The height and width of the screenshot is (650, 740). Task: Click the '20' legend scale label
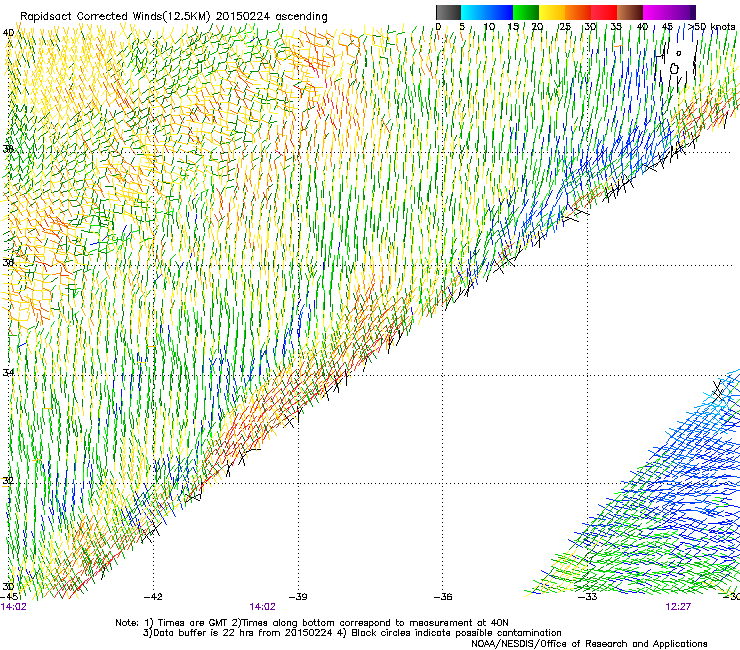point(537,26)
